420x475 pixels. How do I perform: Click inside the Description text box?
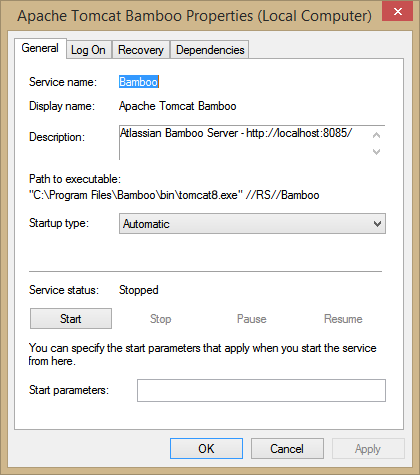pos(243,143)
